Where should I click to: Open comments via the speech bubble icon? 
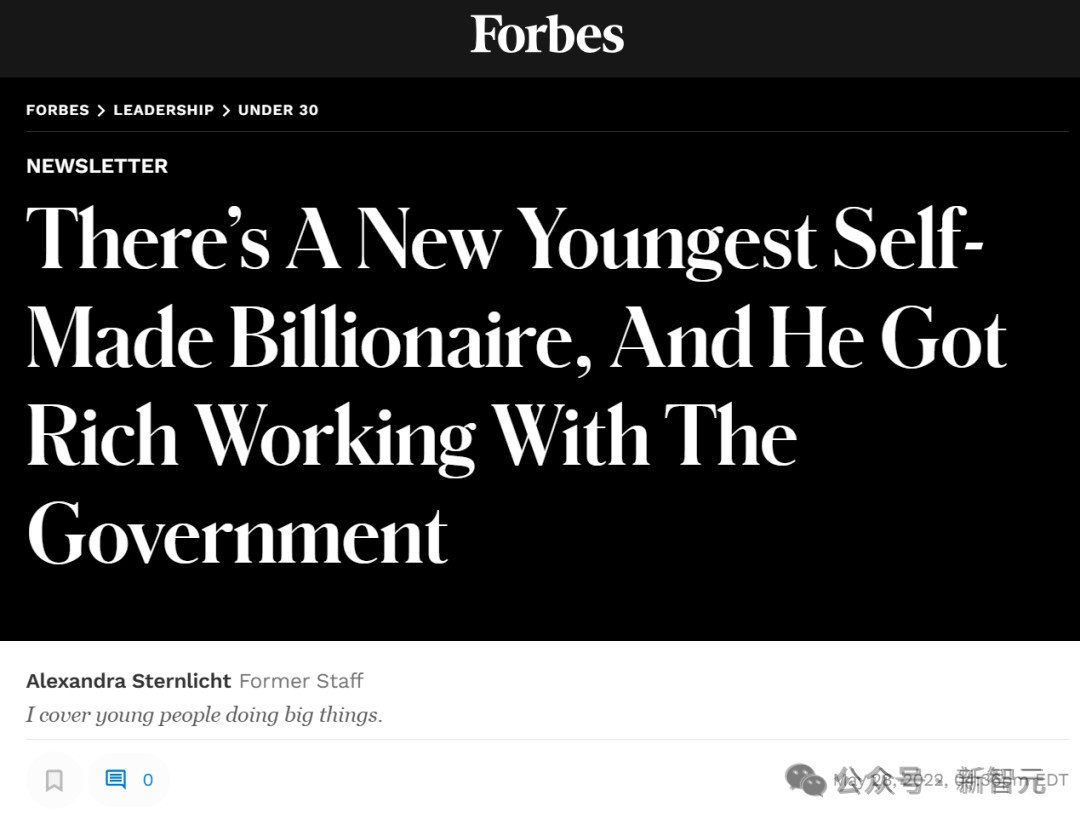click(x=115, y=780)
